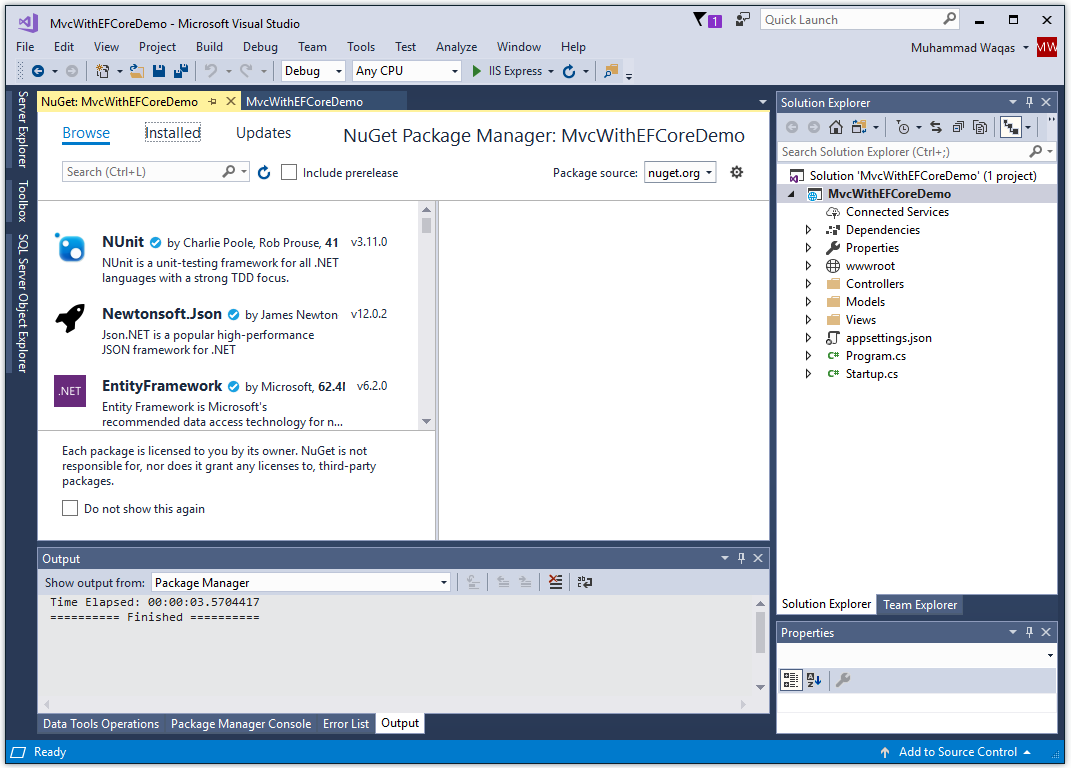Open NuGet settings gear icon

point(736,172)
